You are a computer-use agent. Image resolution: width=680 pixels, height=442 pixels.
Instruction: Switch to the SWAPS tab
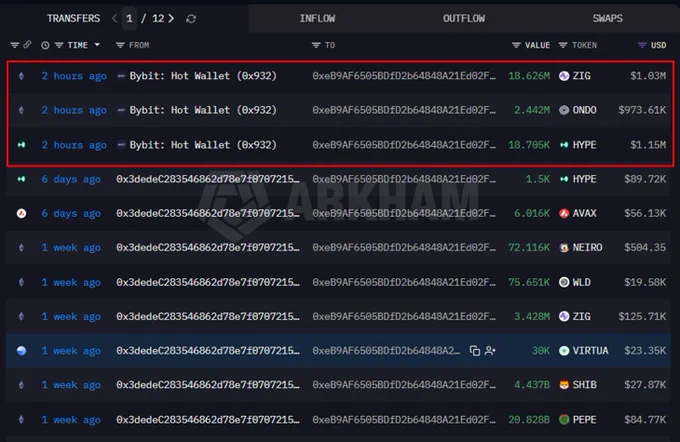[x=607, y=18]
